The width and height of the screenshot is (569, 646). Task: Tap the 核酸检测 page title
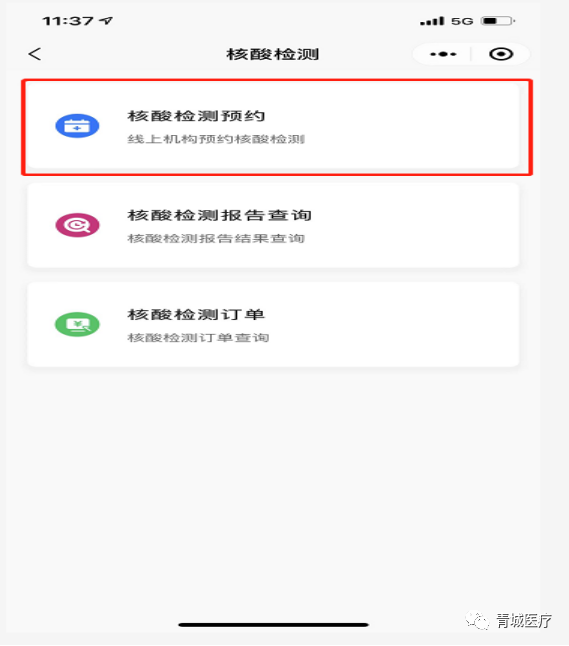click(273, 54)
